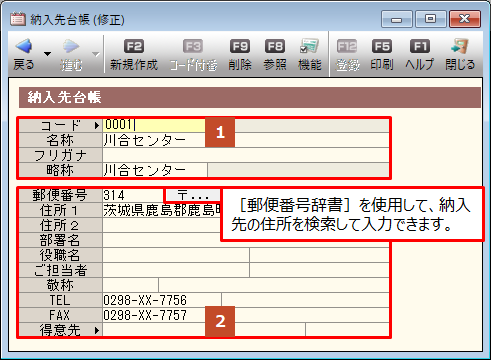491x360 pixels.
Task: Click the 戻る back arrow icon
Action: point(24,46)
